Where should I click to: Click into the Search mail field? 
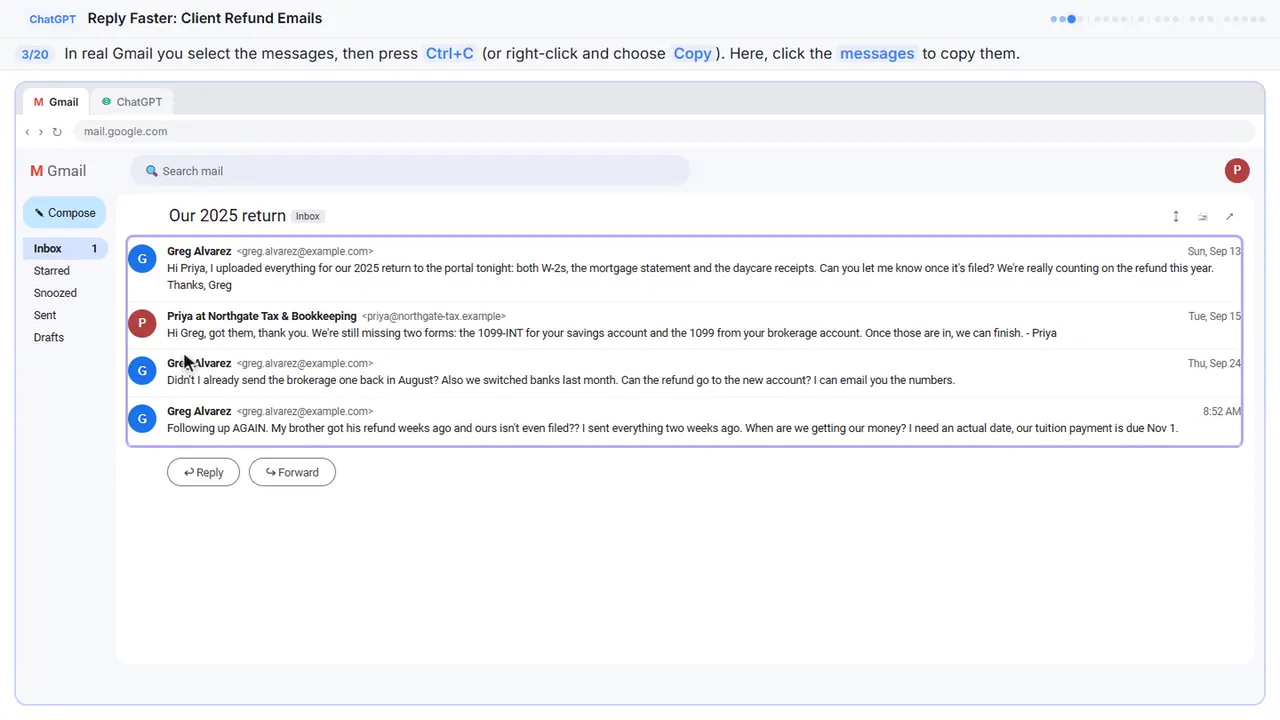coord(410,171)
